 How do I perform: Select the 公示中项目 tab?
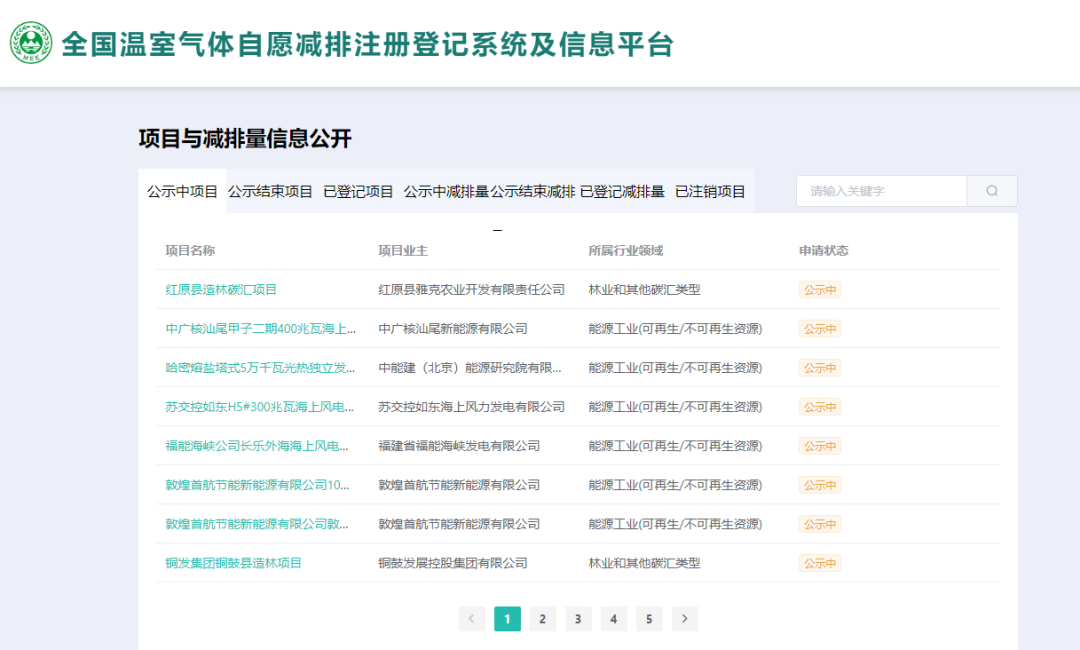[182, 192]
